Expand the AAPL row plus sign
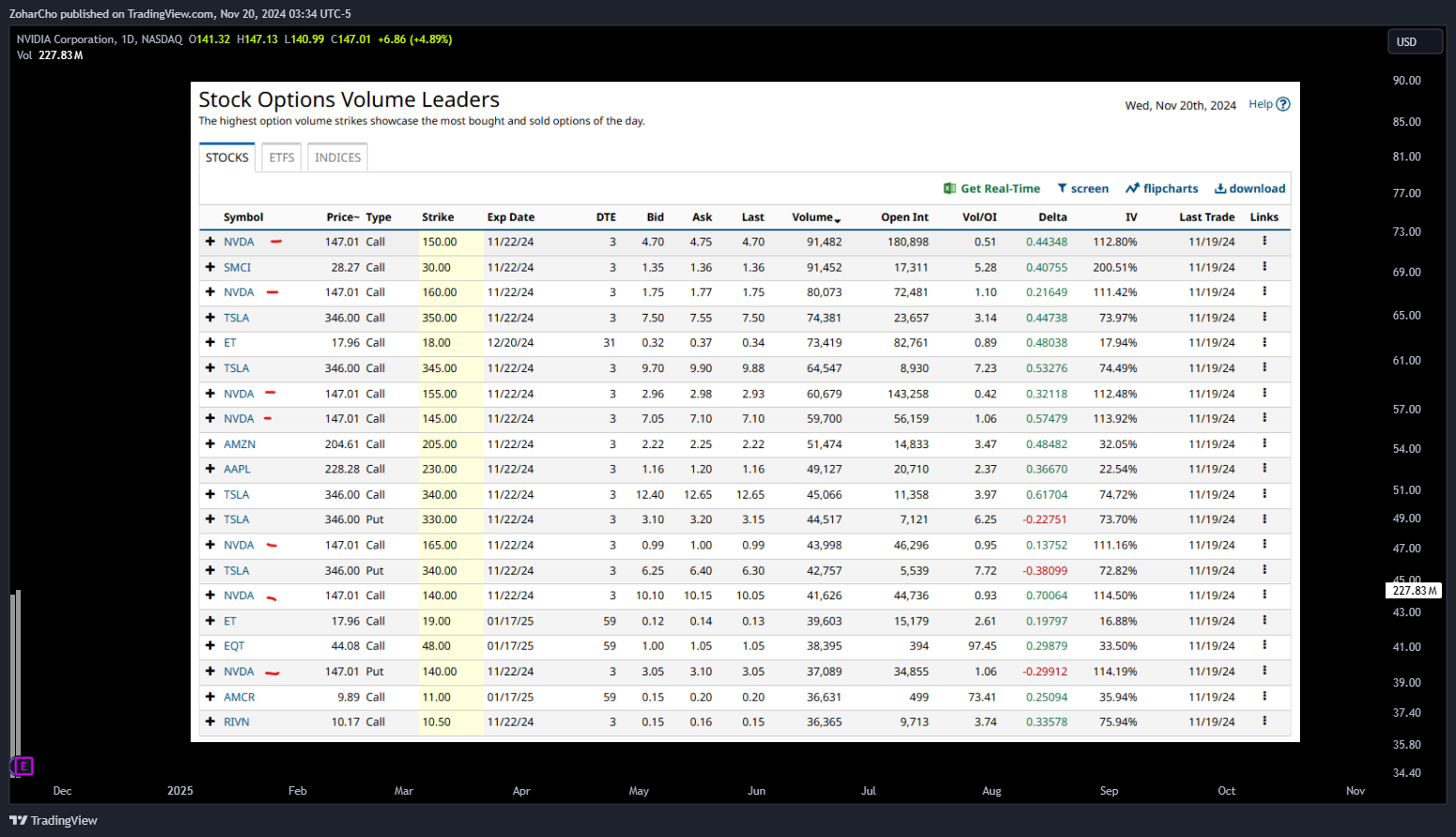Viewport: 1456px width, 837px height. tap(210, 469)
